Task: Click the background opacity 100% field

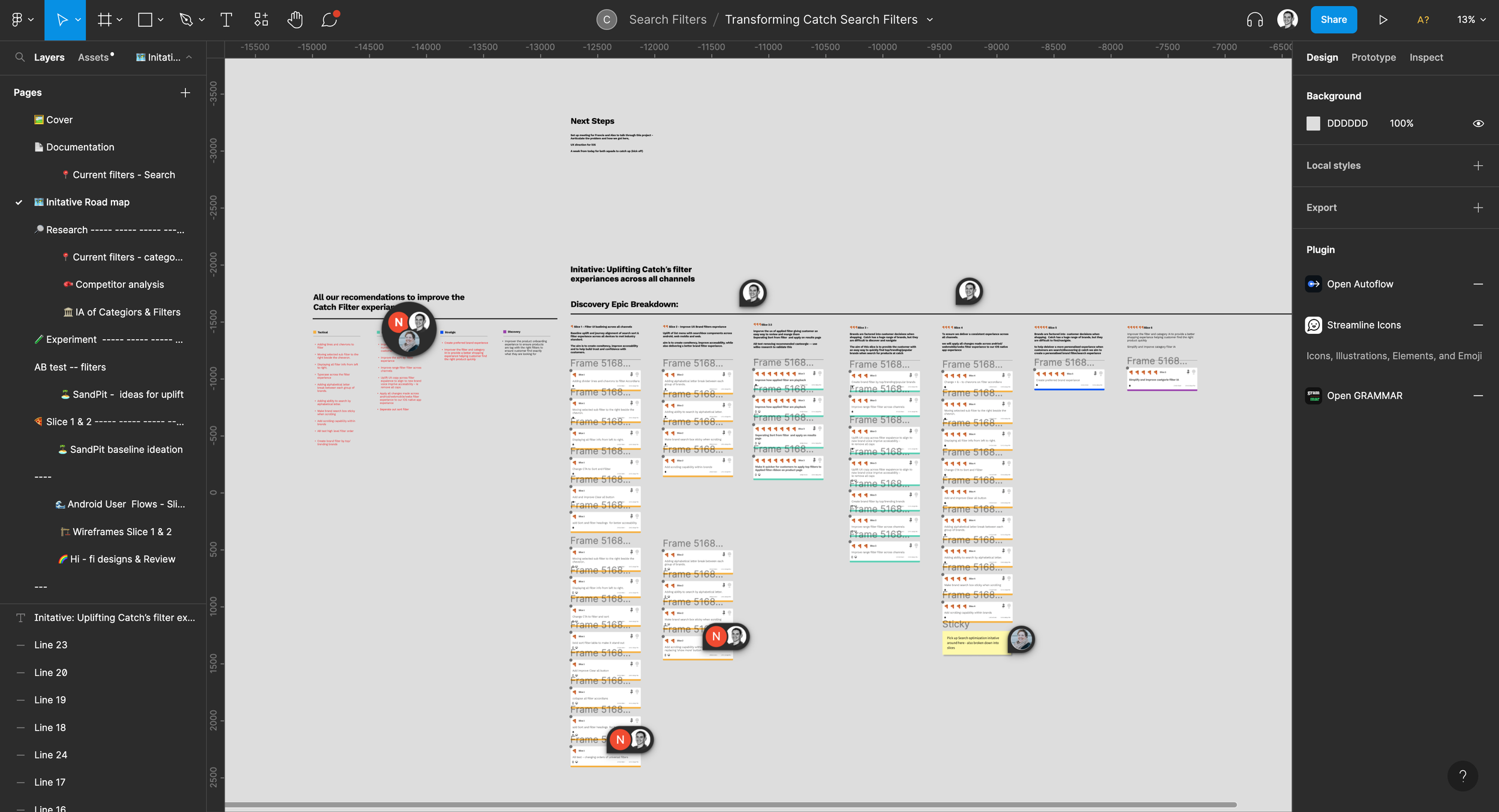Action: (x=1401, y=123)
